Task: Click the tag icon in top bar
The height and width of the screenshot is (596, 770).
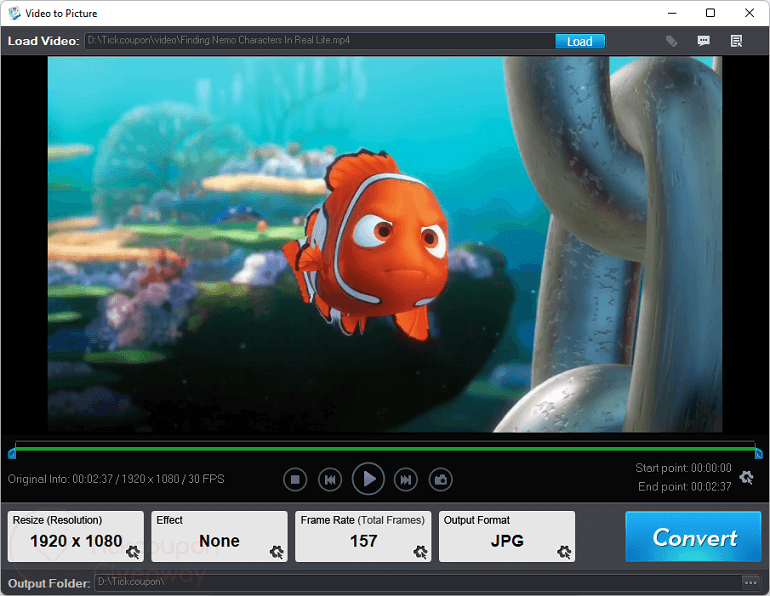Action: click(x=671, y=41)
